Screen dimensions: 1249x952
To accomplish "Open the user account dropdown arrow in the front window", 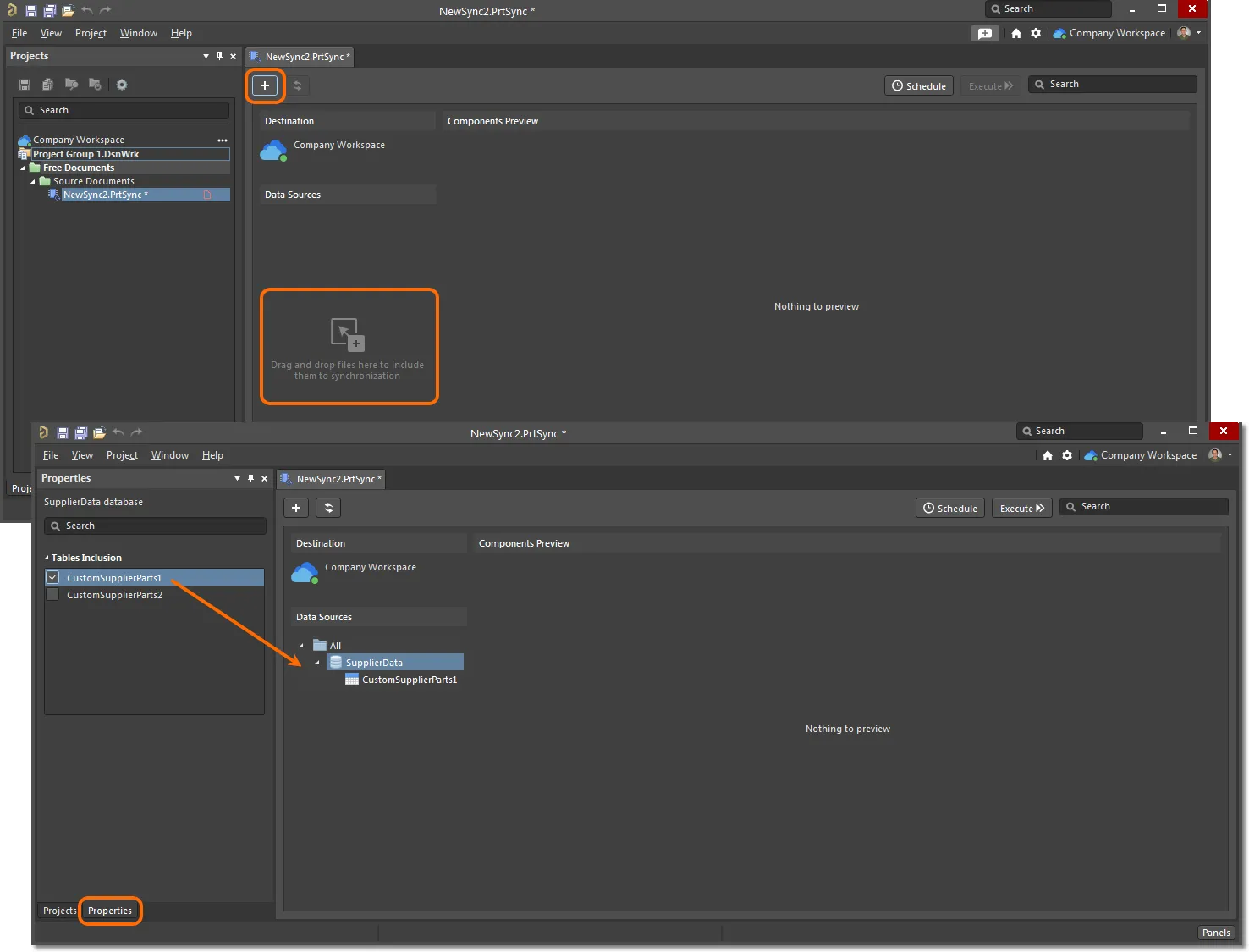I will coord(1230,455).
